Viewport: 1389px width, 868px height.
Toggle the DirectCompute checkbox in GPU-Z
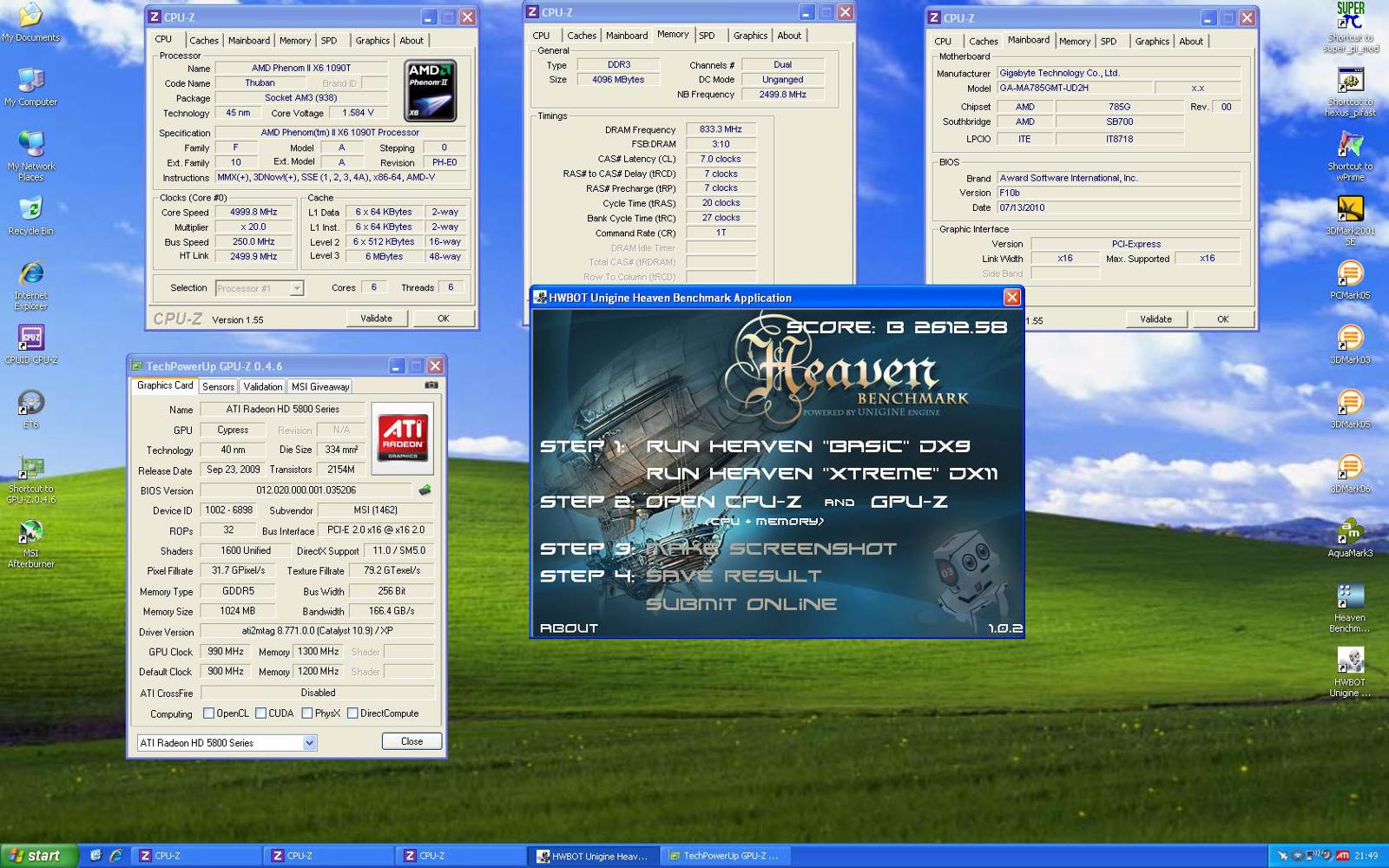(352, 713)
